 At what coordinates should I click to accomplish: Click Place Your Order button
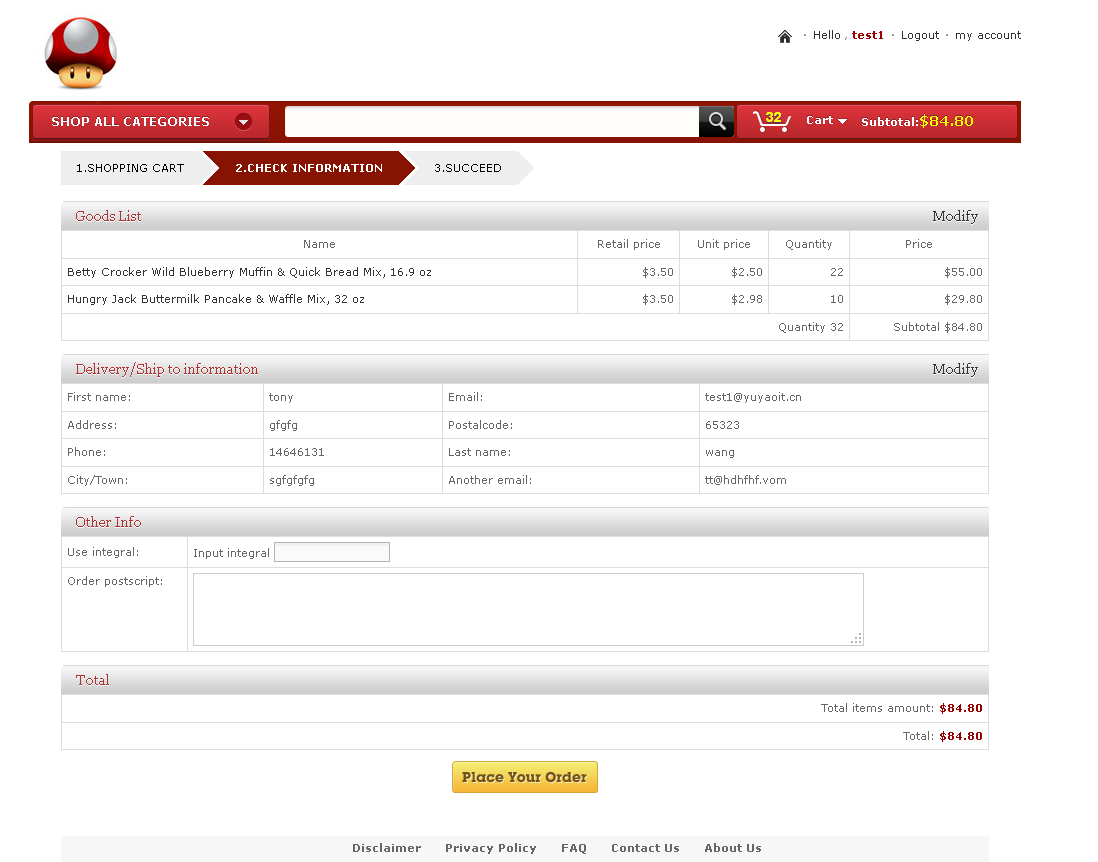pyautogui.click(x=525, y=777)
